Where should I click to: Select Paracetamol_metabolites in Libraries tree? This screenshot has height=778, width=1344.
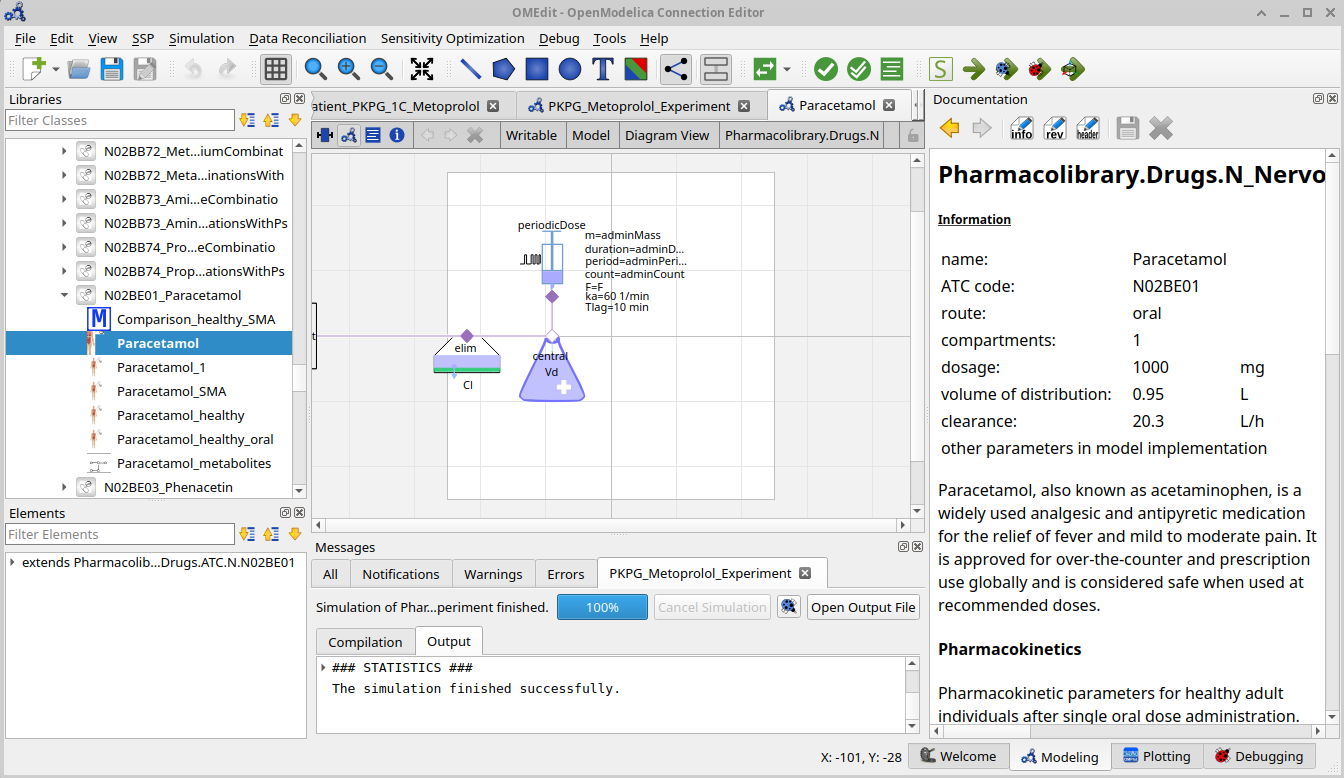(194, 463)
